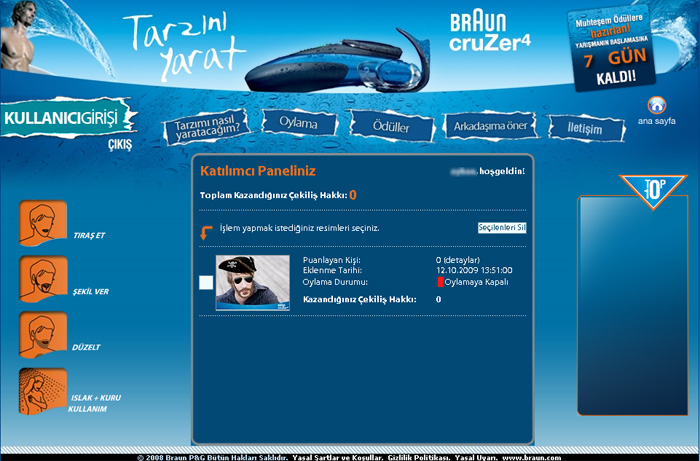The height and width of the screenshot is (461, 700).
Task: Open the Oylama menu item
Action: [x=299, y=122]
